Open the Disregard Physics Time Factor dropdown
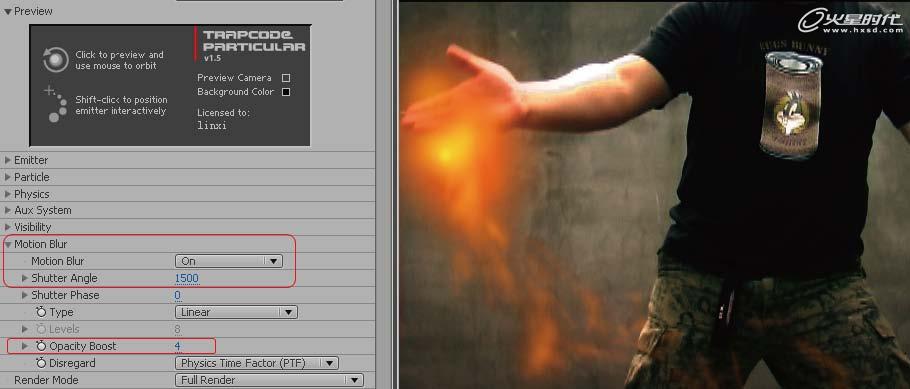The image size is (910, 389). [257, 363]
